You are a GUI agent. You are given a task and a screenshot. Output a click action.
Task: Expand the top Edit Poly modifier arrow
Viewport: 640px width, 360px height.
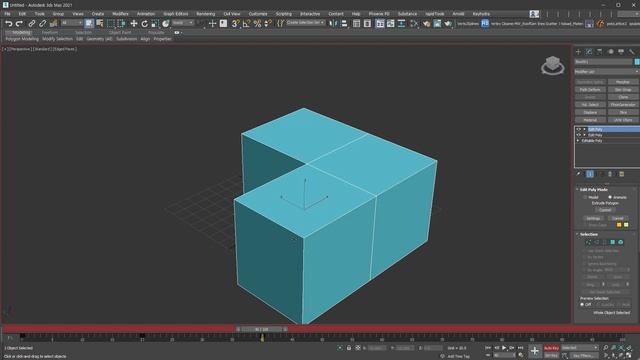point(584,129)
